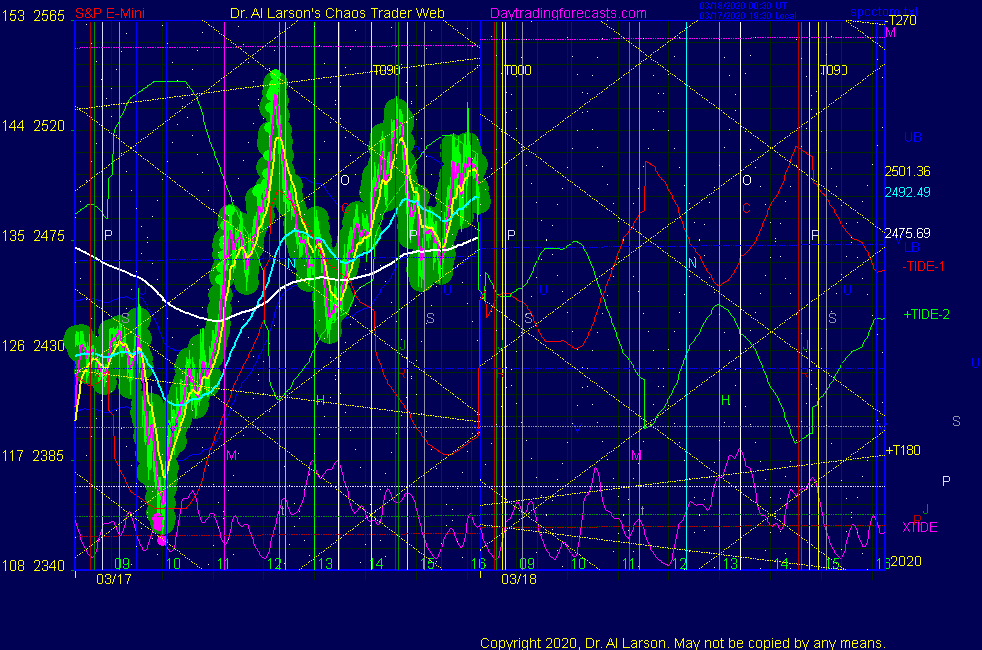
Task: Click the red -TIDE-1 legend label
Action: [x=923, y=266]
